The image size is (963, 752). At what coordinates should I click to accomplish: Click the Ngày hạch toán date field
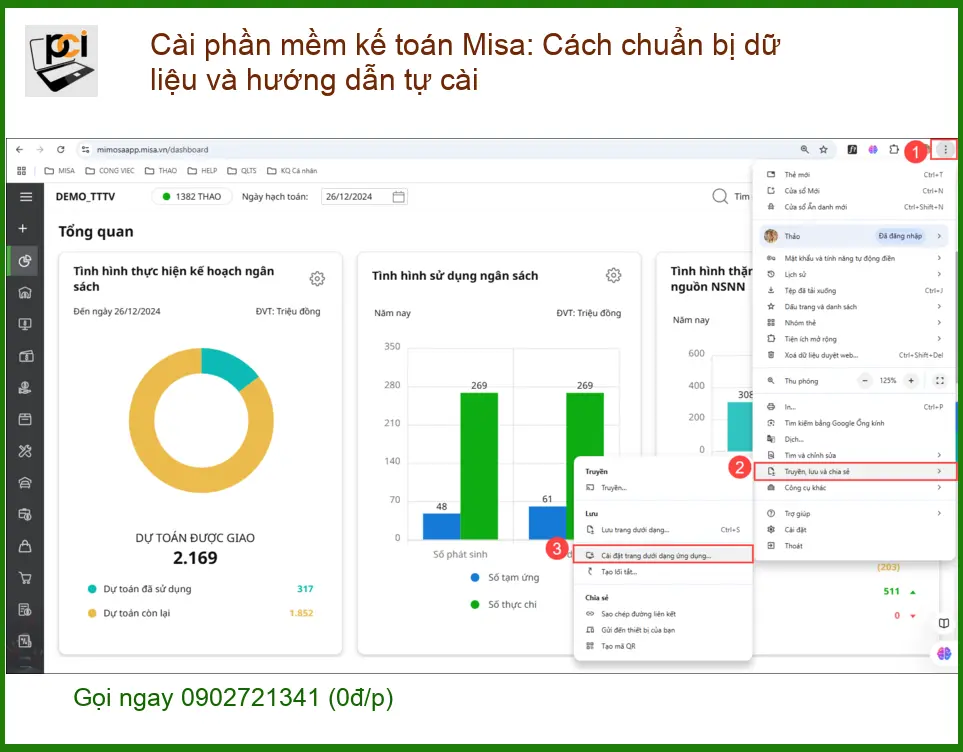tap(364, 197)
